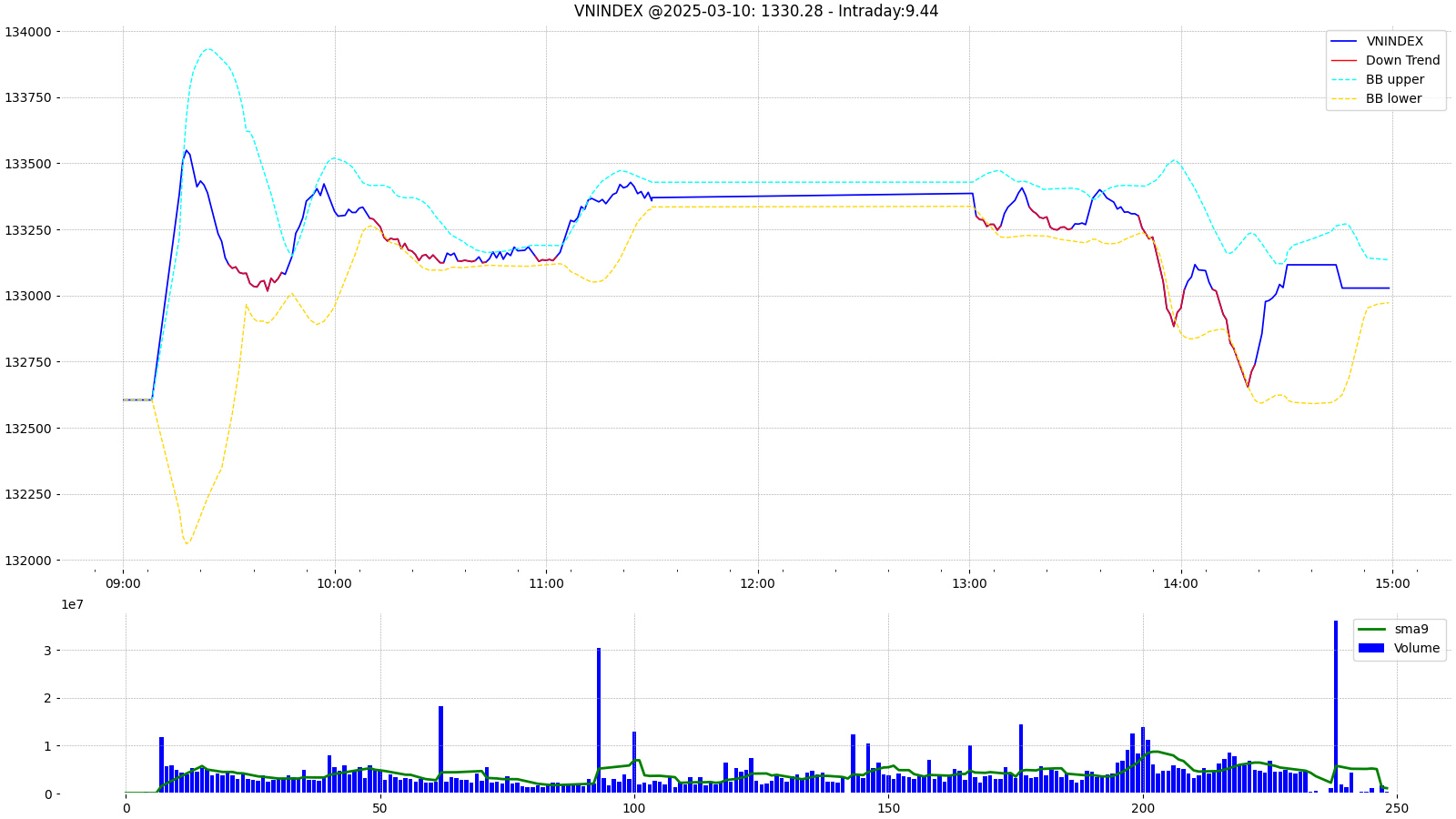Click the 12:00 time axis label
Image resolution: width=1456 pixels, height=819 pixels.
[x=757, y=584]
